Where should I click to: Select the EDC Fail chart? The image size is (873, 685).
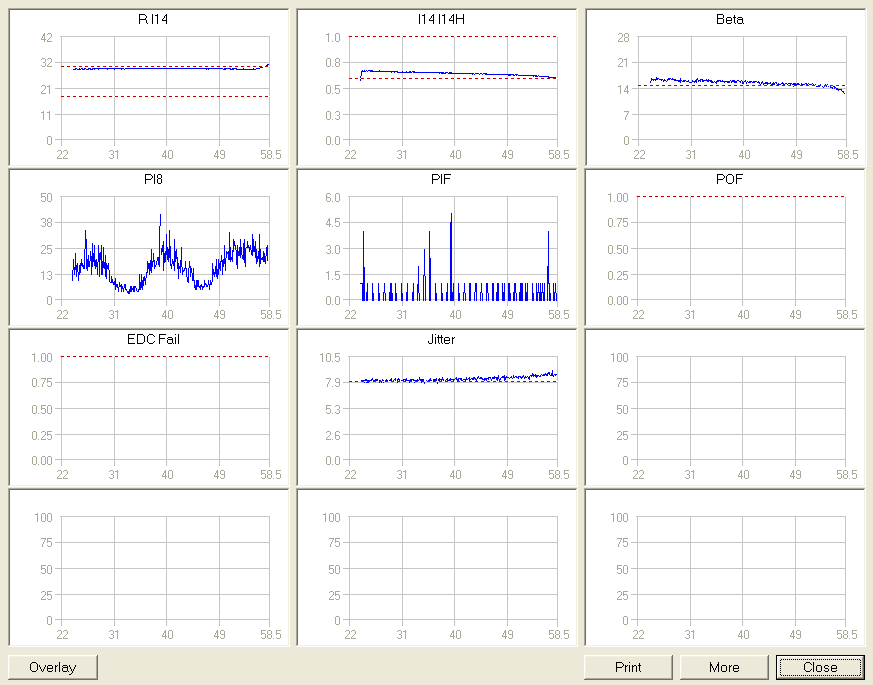coord(165,408)
